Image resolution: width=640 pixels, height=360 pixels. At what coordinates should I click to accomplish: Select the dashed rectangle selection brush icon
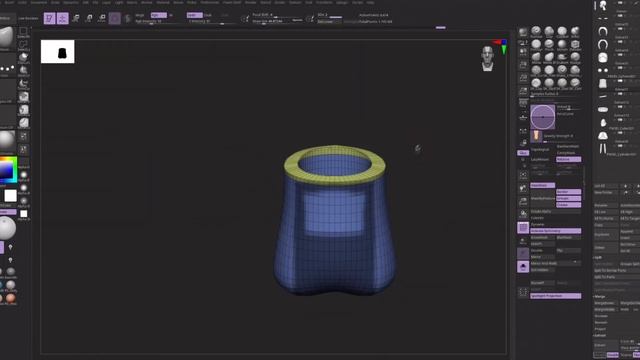coord(23,32)
